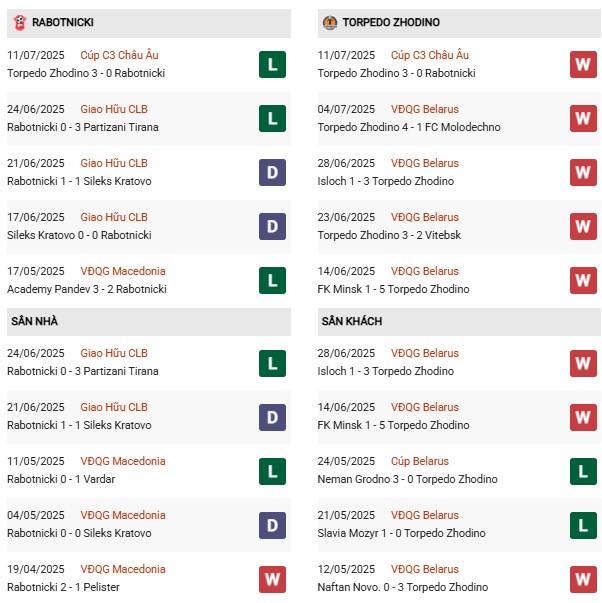Viewport: 602px width, 603px height.
Task: Open VĐQG Belarus link dated 04/07/2025
Action: click(x=425, y=109)
